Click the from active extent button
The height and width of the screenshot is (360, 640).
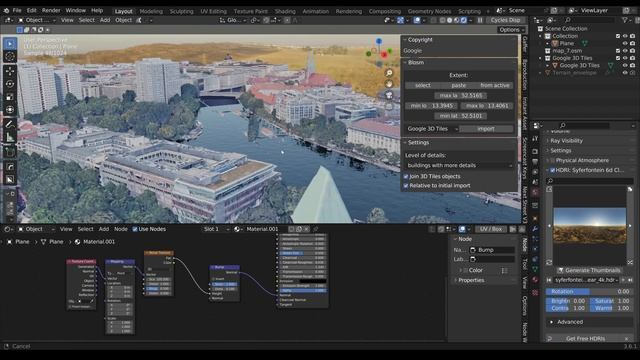pos(495,85)
